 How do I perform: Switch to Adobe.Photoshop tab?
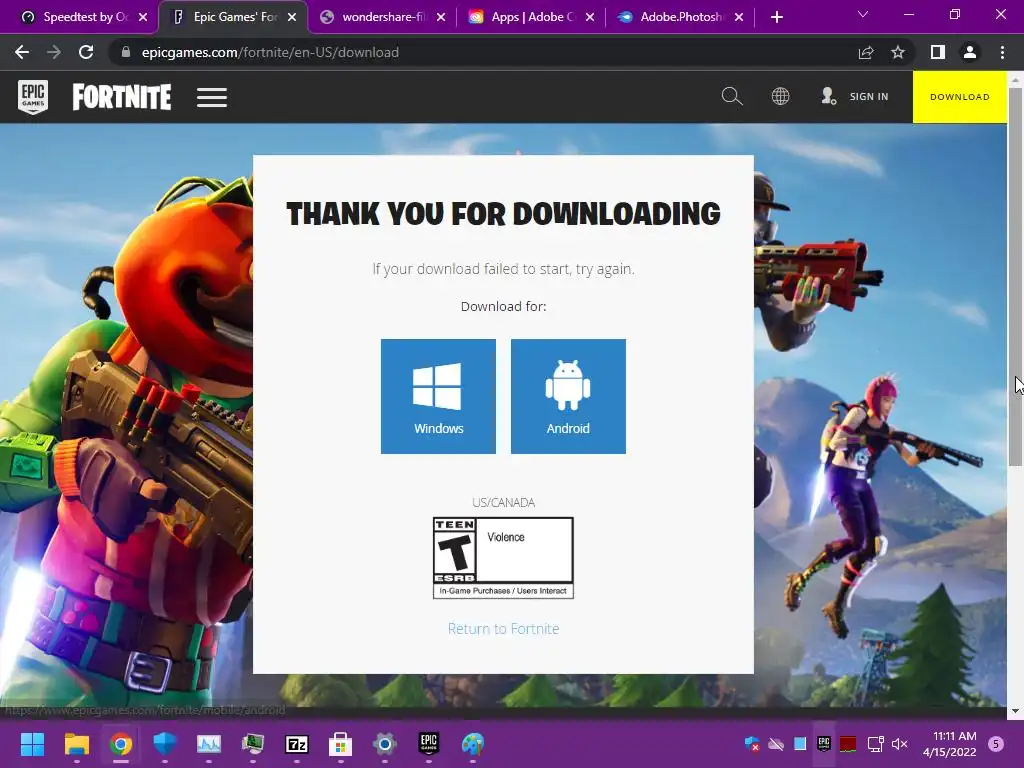(673, 17)
